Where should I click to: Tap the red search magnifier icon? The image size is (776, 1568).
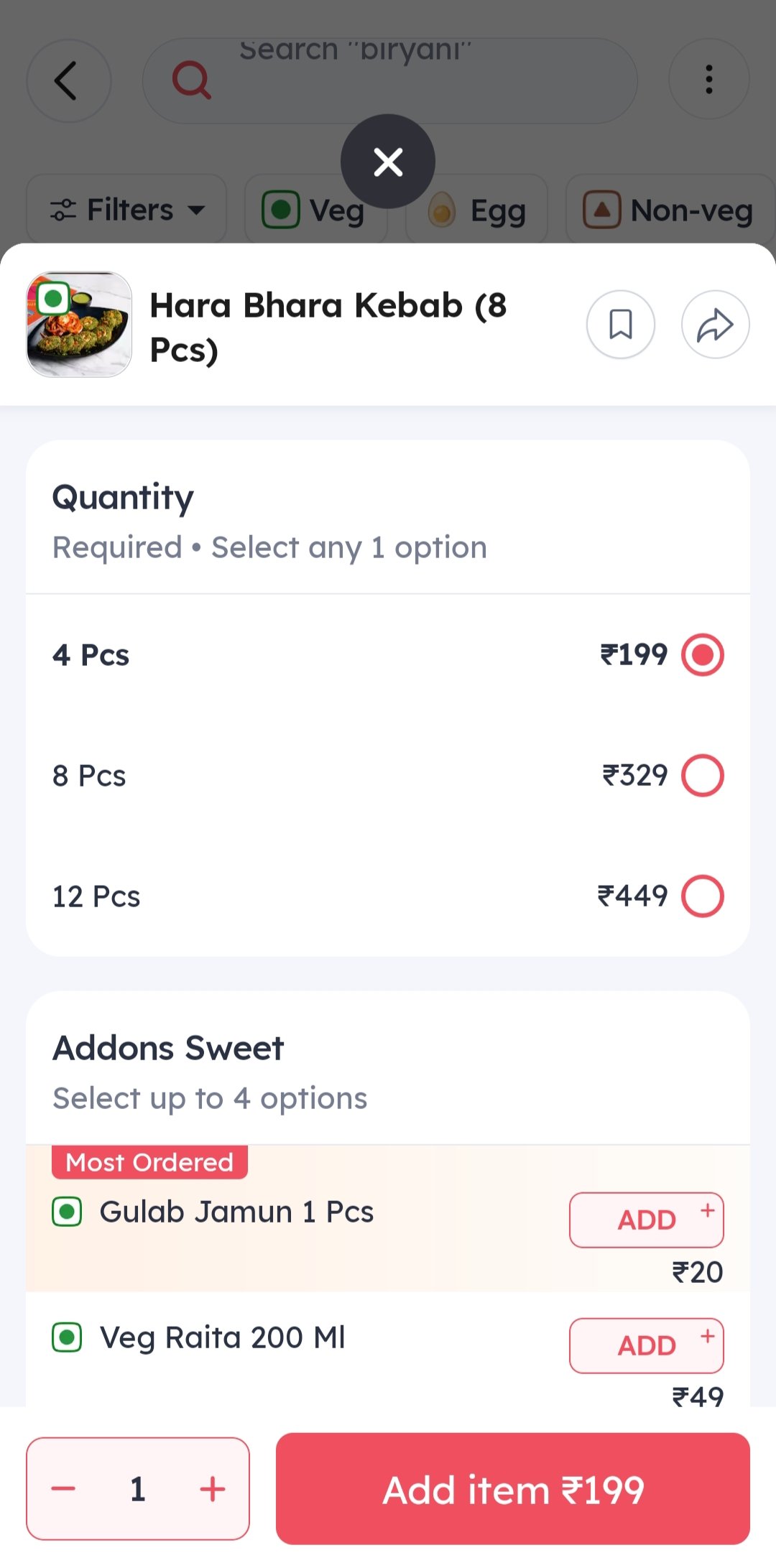click(191, 80)
